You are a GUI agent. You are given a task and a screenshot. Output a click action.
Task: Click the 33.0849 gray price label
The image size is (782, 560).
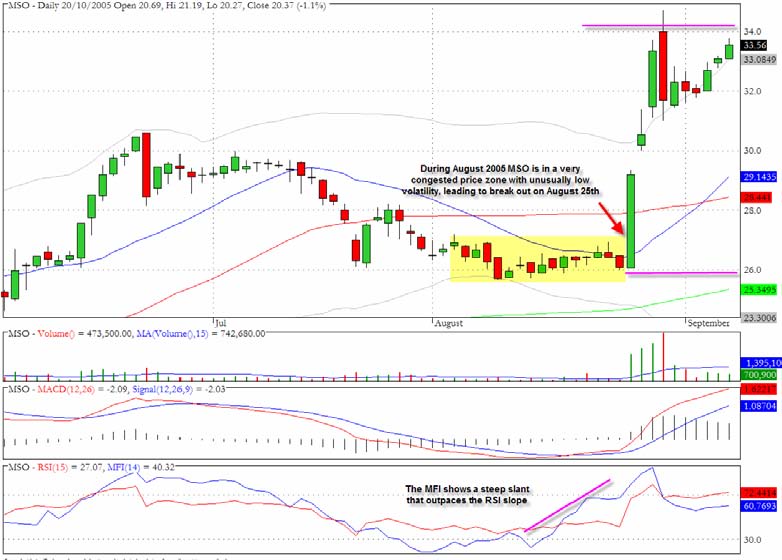point(760,60)
